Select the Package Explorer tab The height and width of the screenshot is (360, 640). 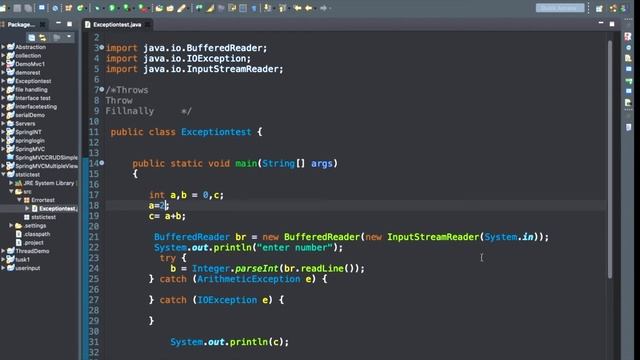(21, 24)
